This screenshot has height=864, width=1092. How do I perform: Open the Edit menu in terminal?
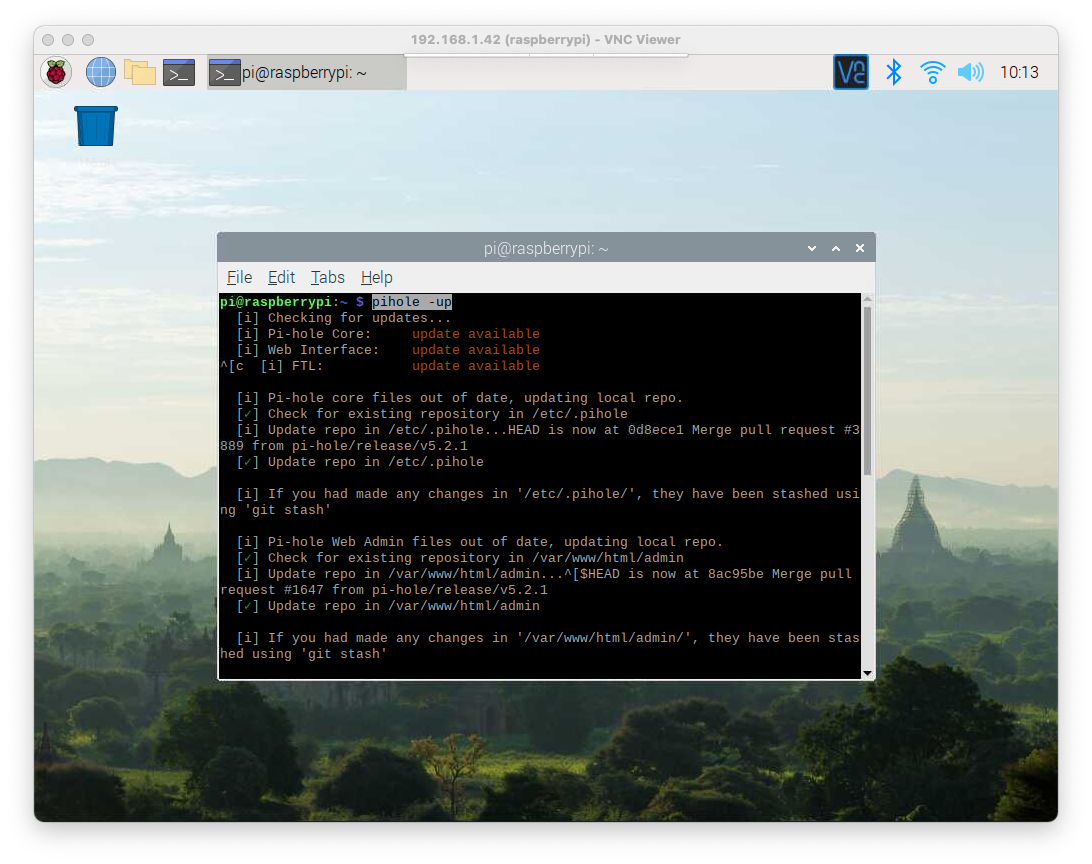(x=281, y=277)
